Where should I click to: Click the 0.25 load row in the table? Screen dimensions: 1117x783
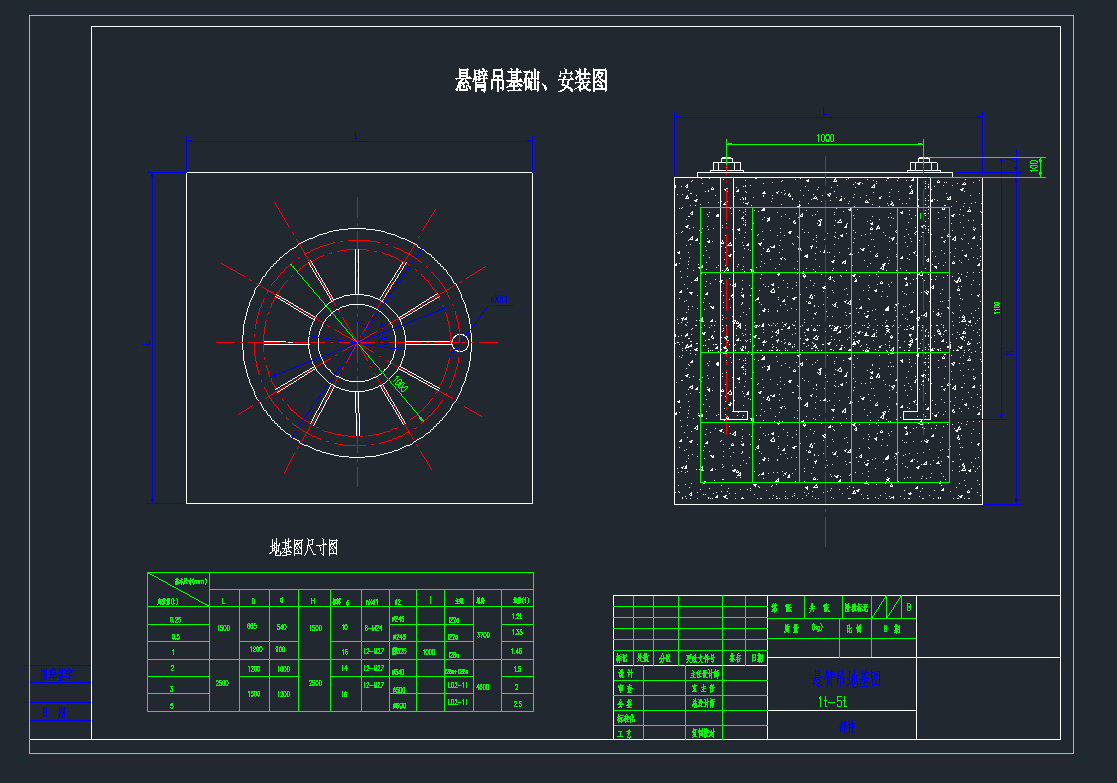click(x=176, y=620)
